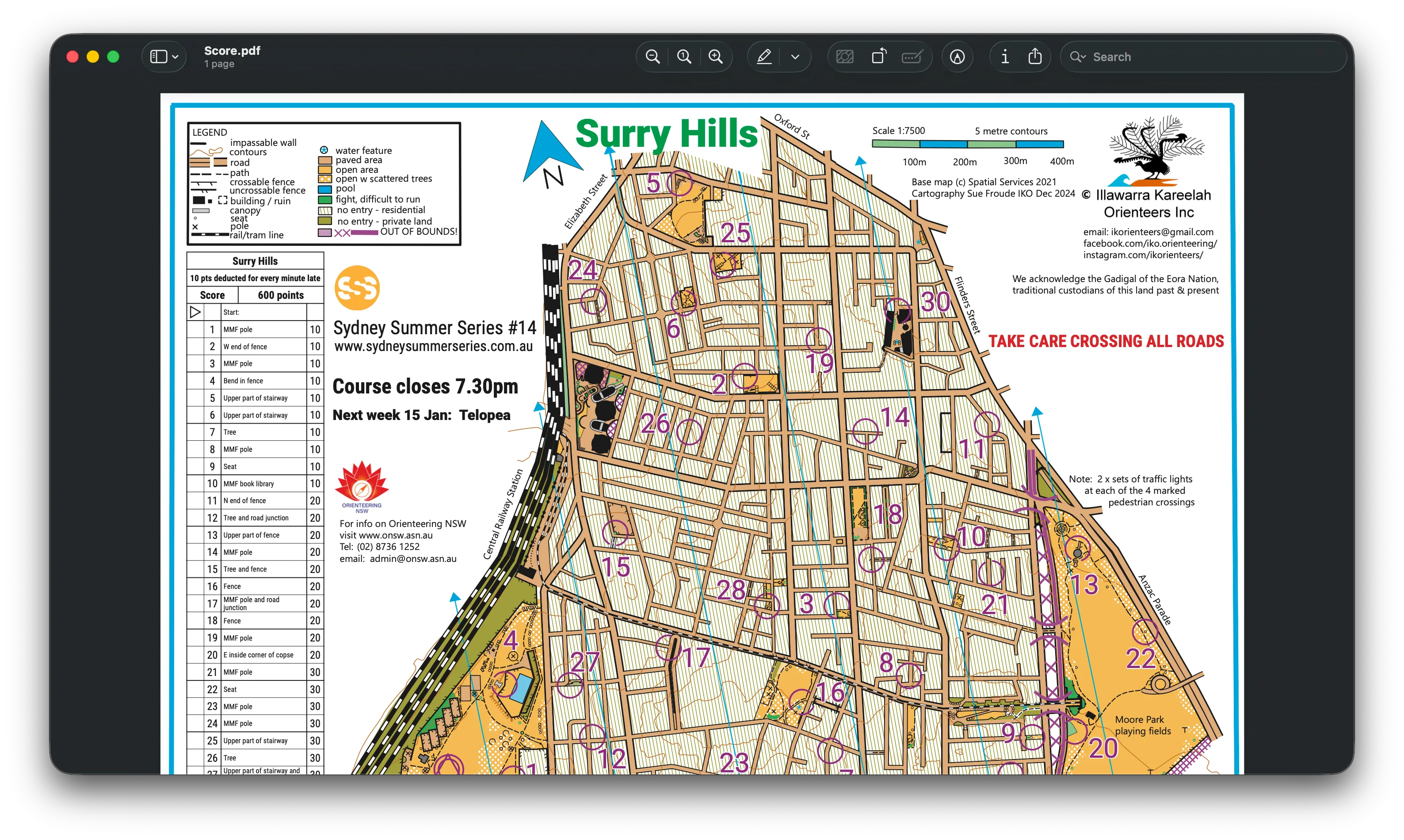Screen dimensions: 1404x840
Task: Click the Orienteering NSW red logo
Action: [x=362, y=487]
